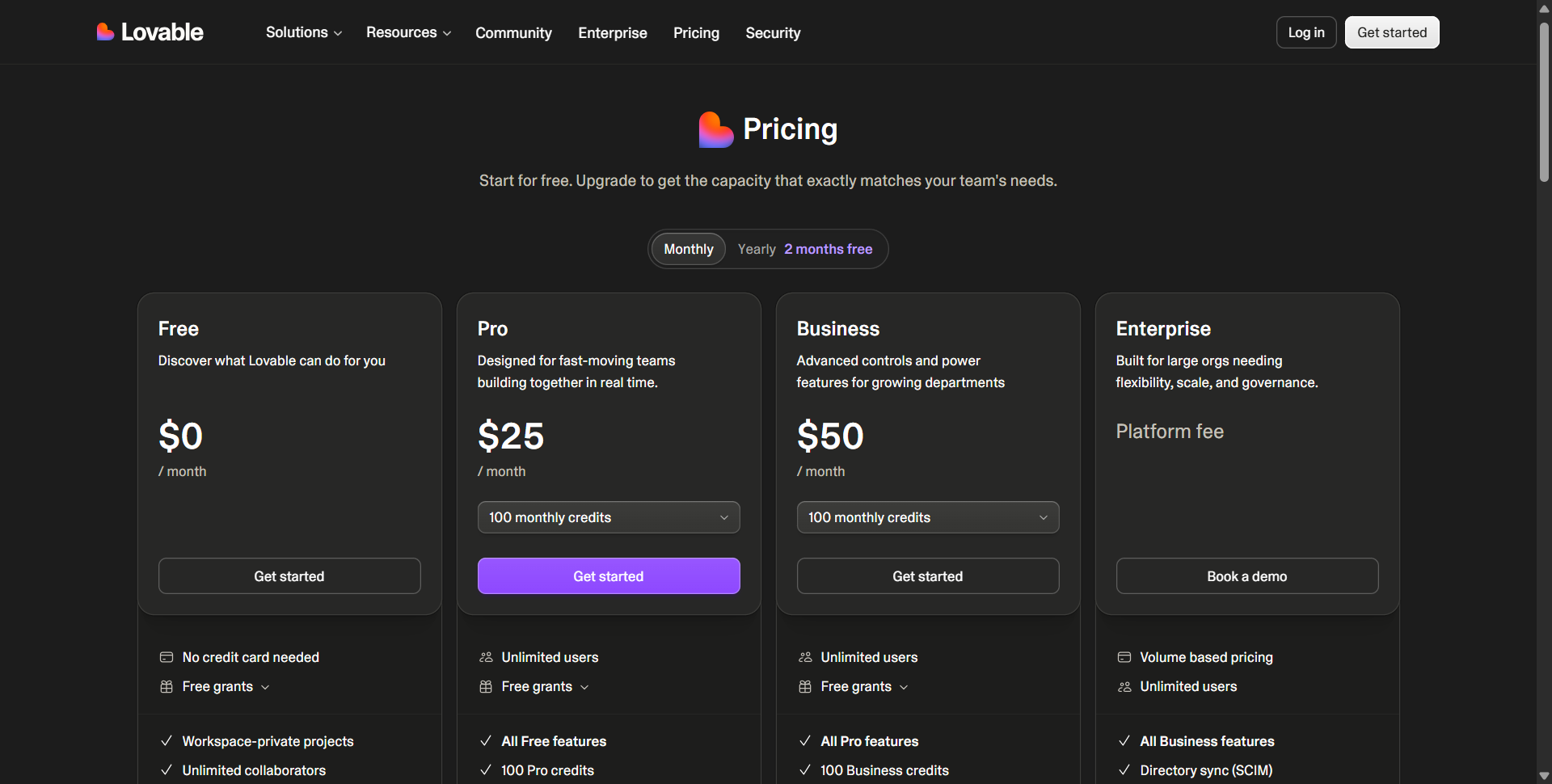Switch billing to Monthly
The height and width of the screenshot is (784, 1552).
pos(689,249)
